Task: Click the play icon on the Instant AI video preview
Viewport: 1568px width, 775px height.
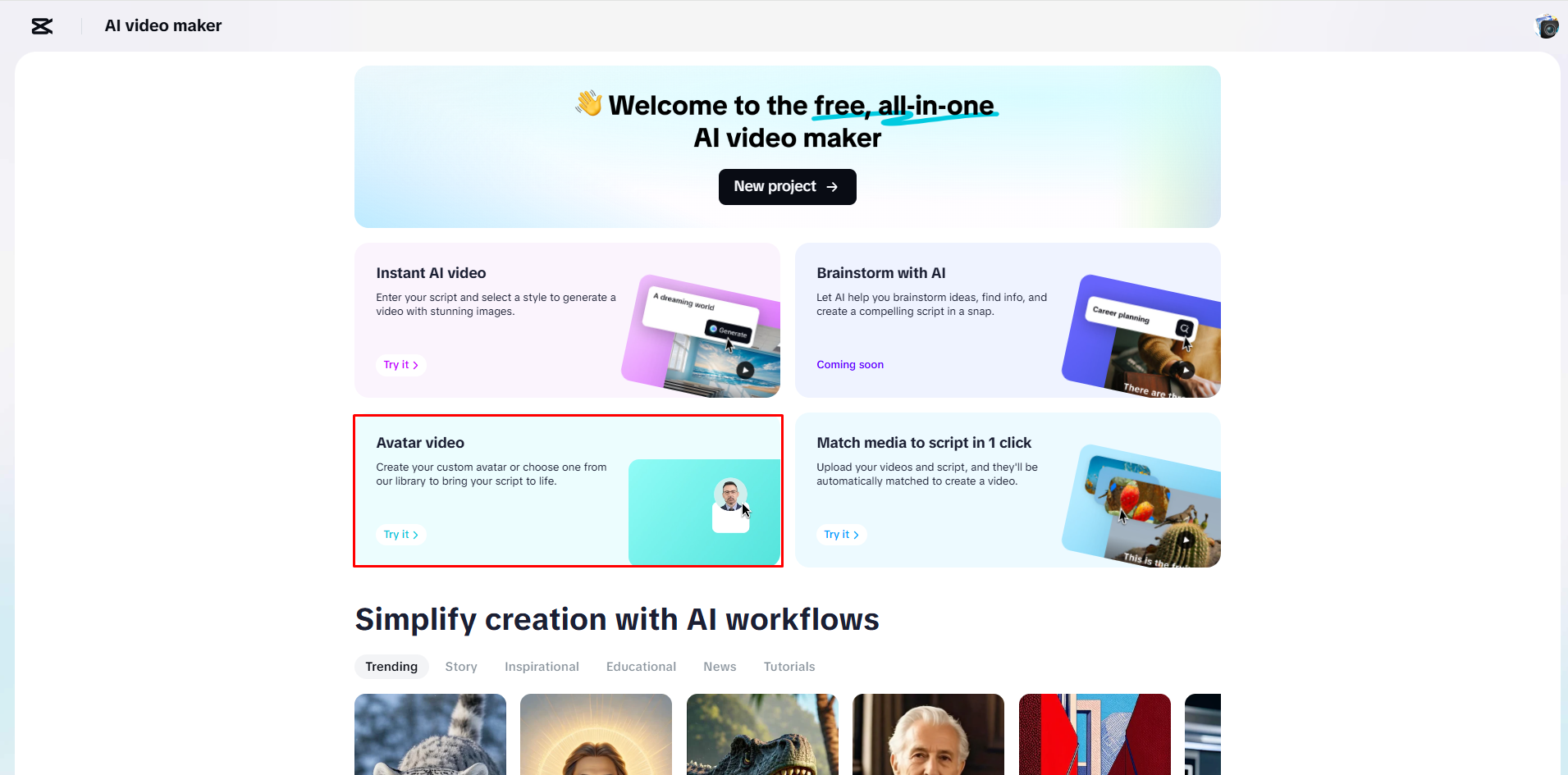Action: (745, 368)
